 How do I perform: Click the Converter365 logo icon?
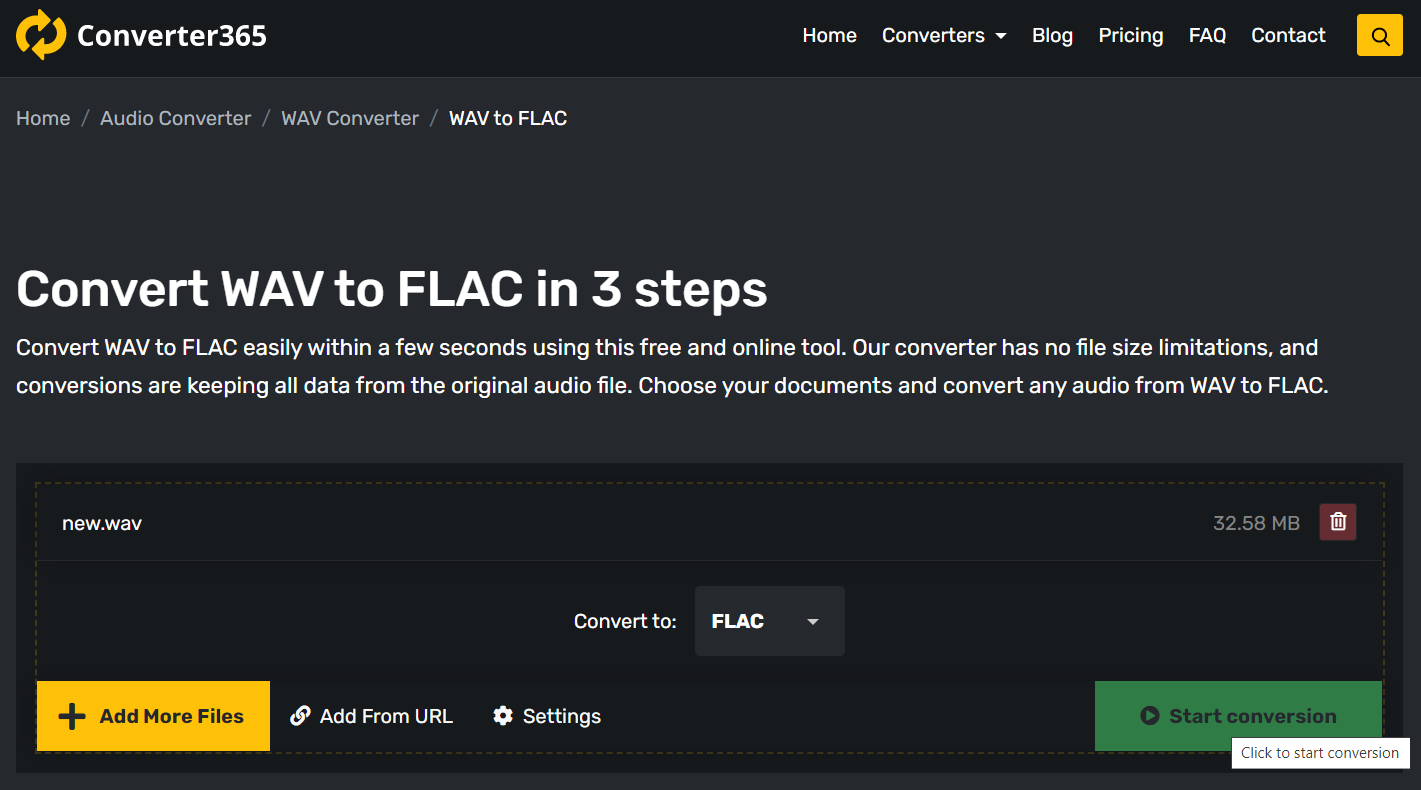pos(41,35)
